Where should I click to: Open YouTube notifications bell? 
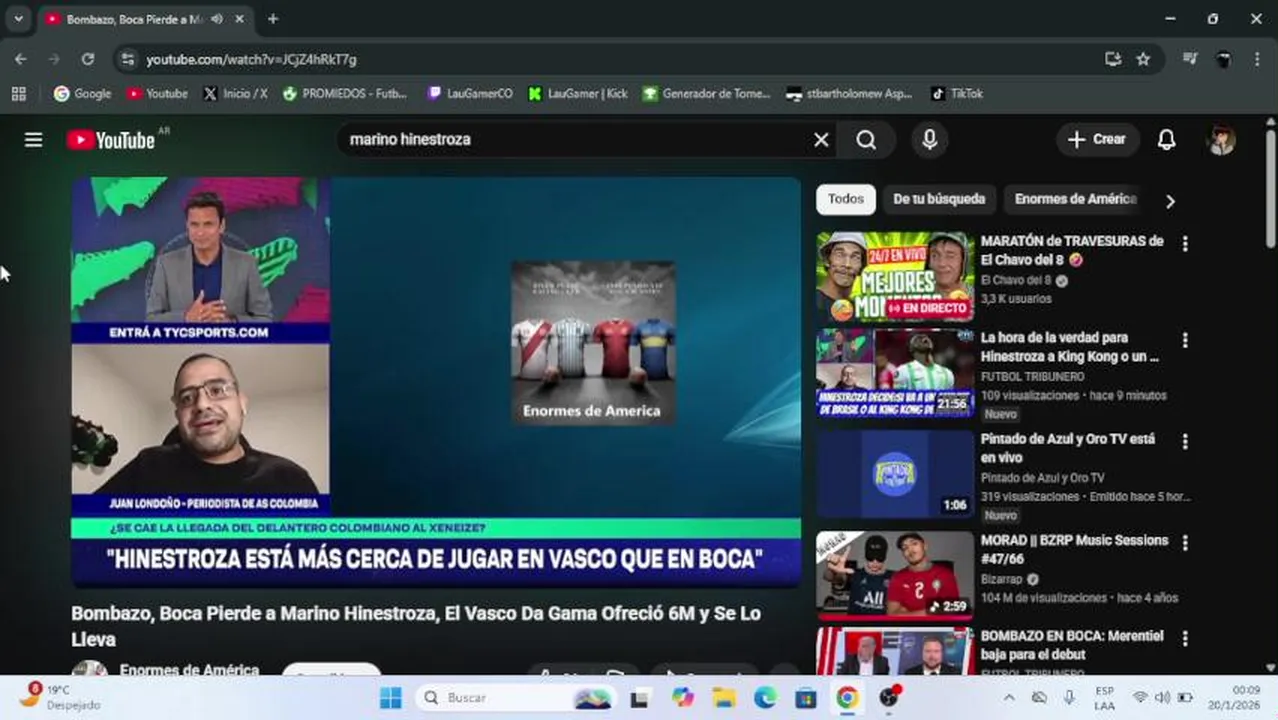pyautogui.click(x=1166, y=140)
